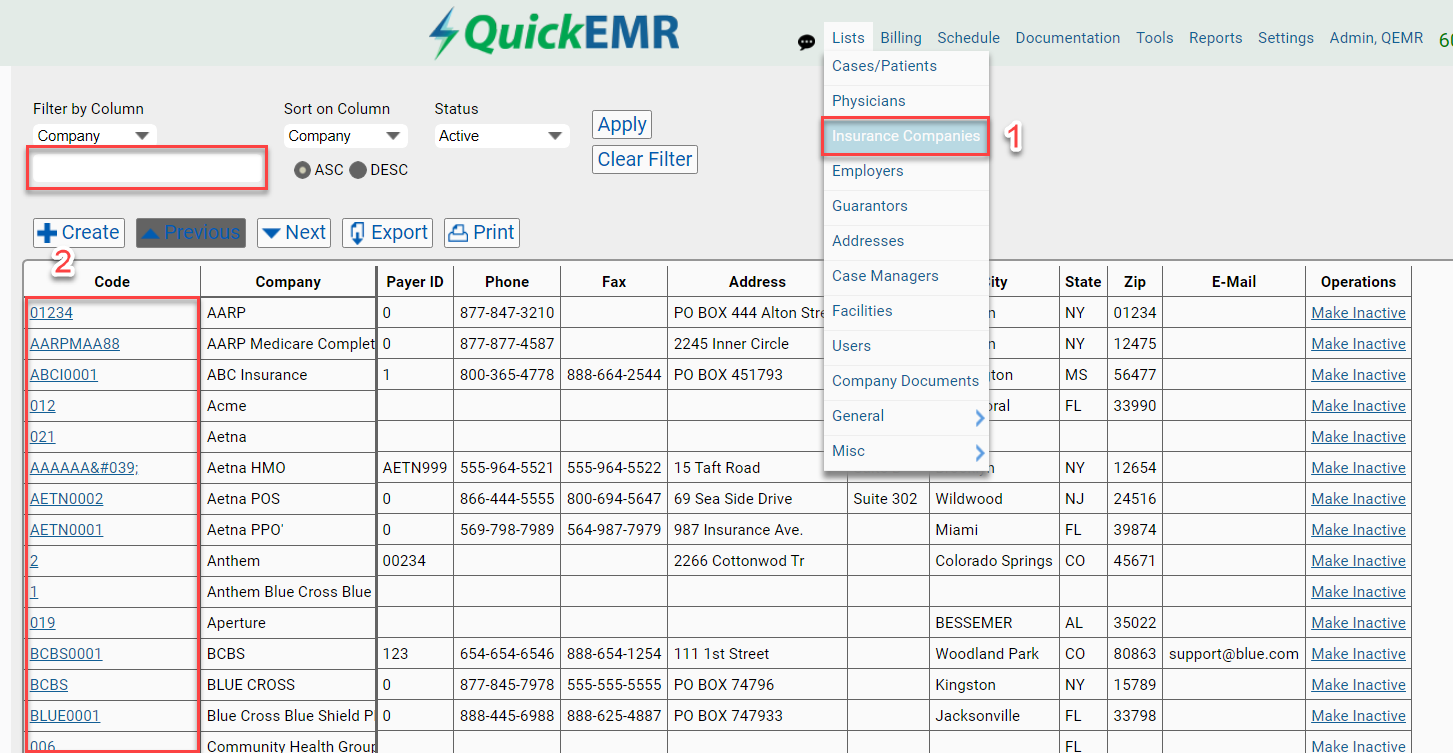Open insurance code AARPMAA88 link
This screenshot has width=1453, height=753.
pos(75,344)
